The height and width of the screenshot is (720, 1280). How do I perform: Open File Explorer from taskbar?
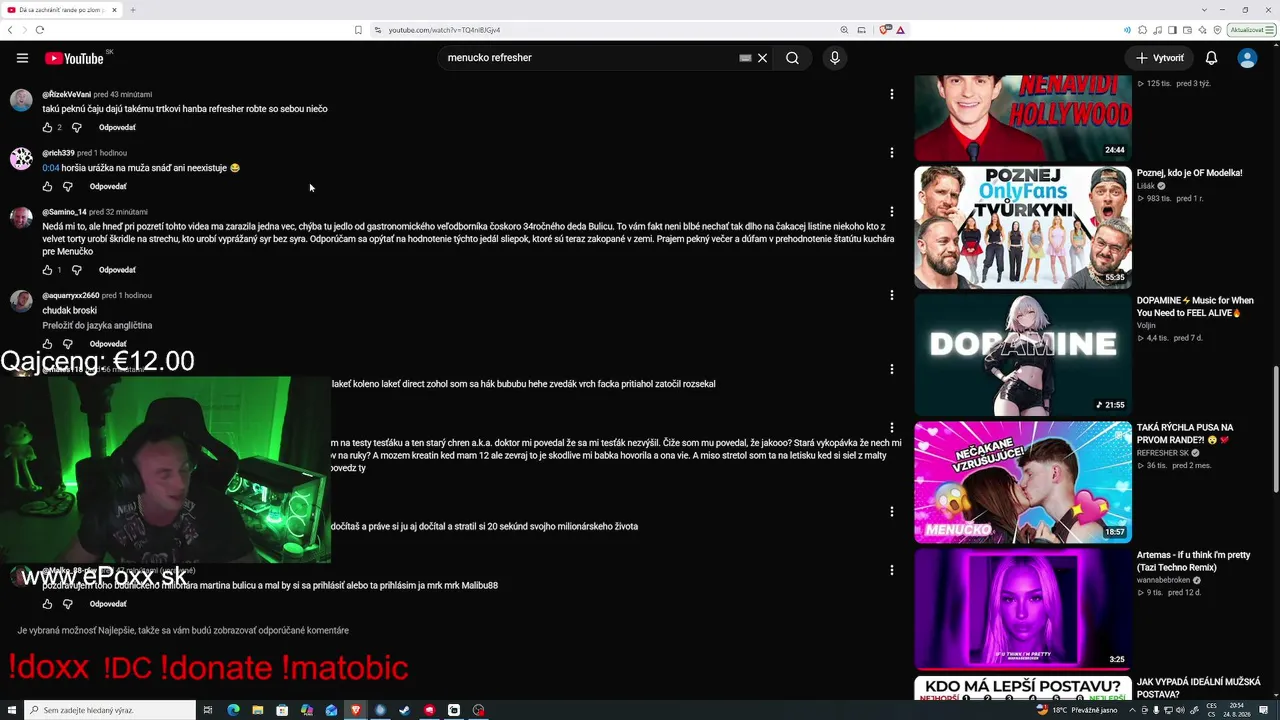[x=258, y=710]
